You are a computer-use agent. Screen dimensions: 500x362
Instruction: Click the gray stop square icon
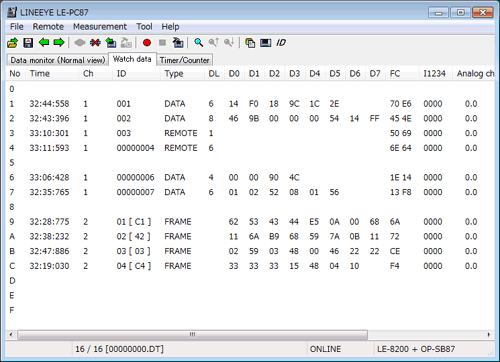[162, 43]
